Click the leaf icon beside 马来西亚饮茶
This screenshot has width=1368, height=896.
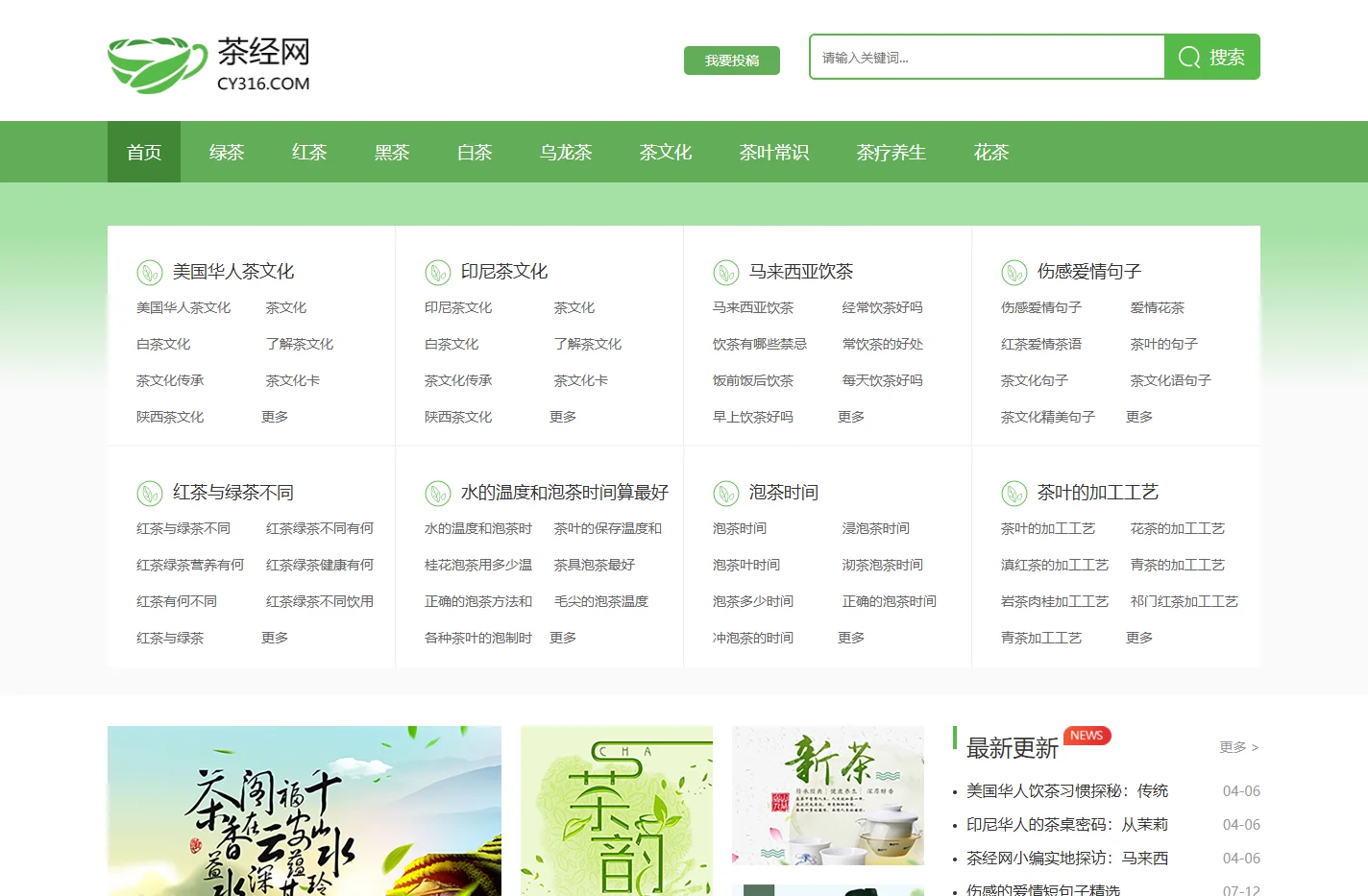[726, 273]
